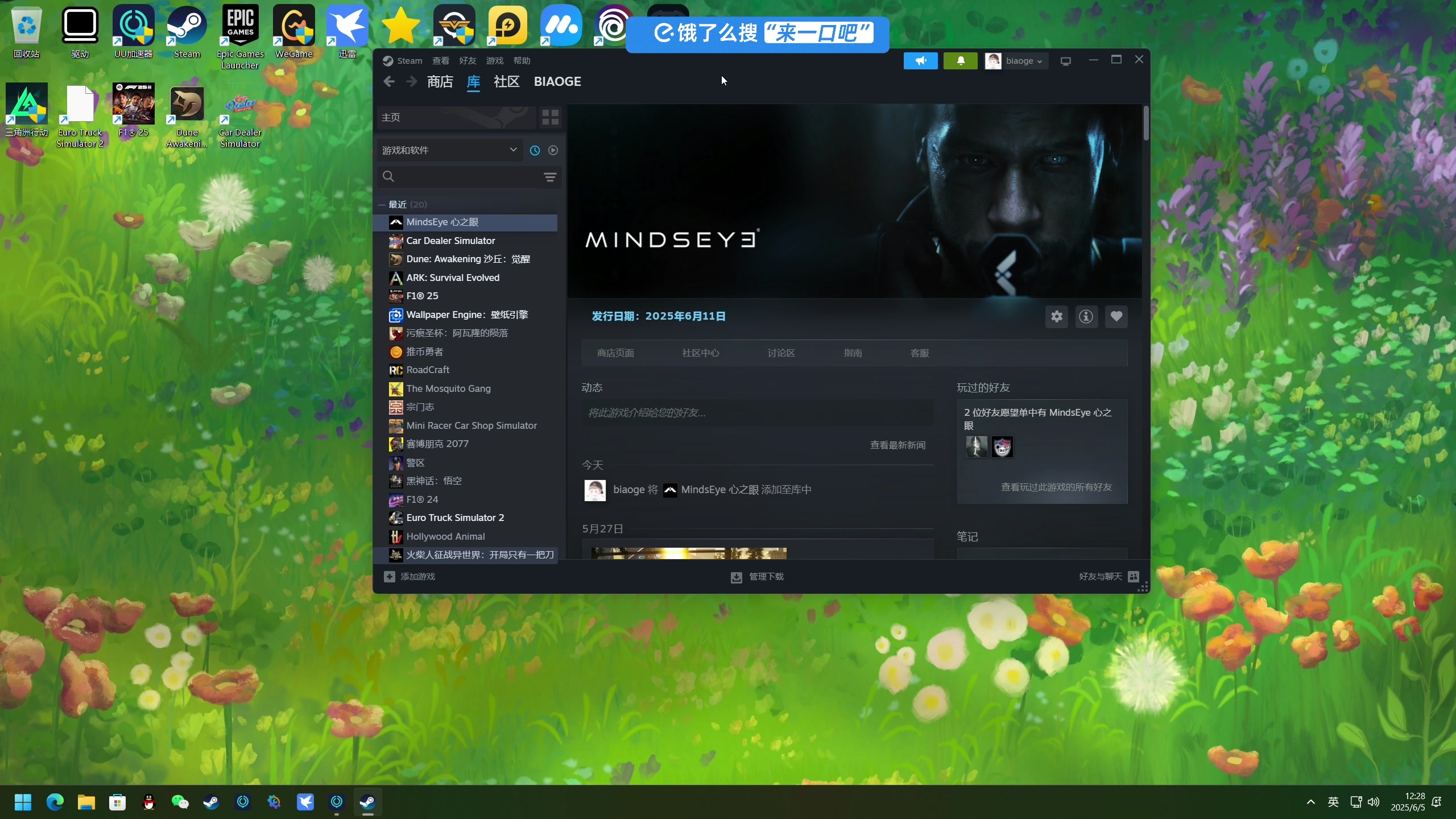Open second friend's avatar in wishlist box

1002,447
